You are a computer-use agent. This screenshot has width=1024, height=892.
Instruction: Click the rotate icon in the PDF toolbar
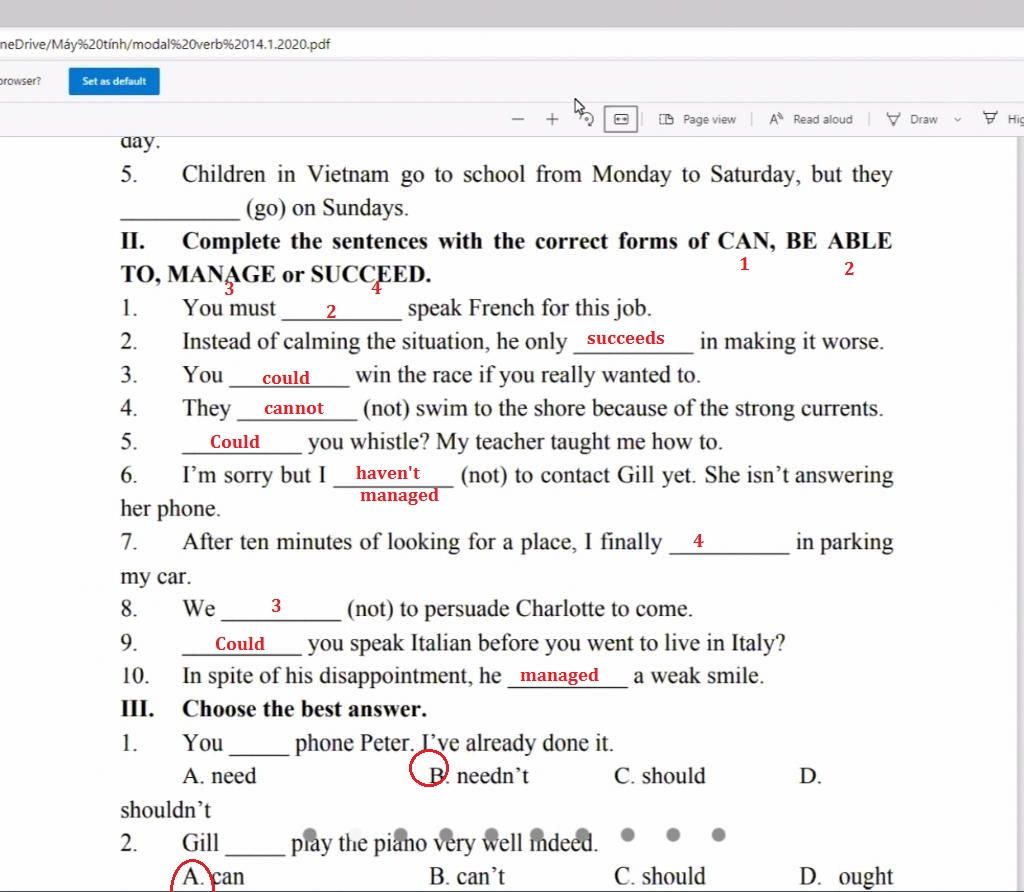point(586,119)
